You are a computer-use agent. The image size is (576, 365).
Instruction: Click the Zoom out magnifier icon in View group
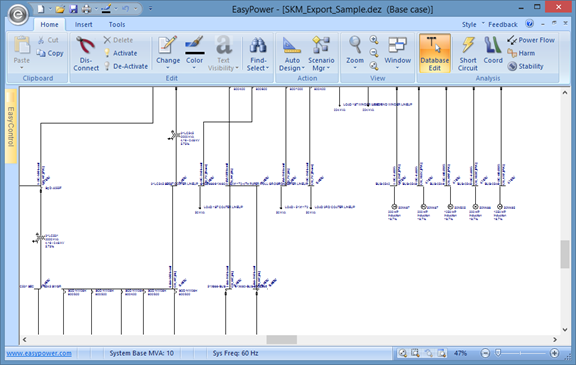pyautogui.click(x=374, y=53)
